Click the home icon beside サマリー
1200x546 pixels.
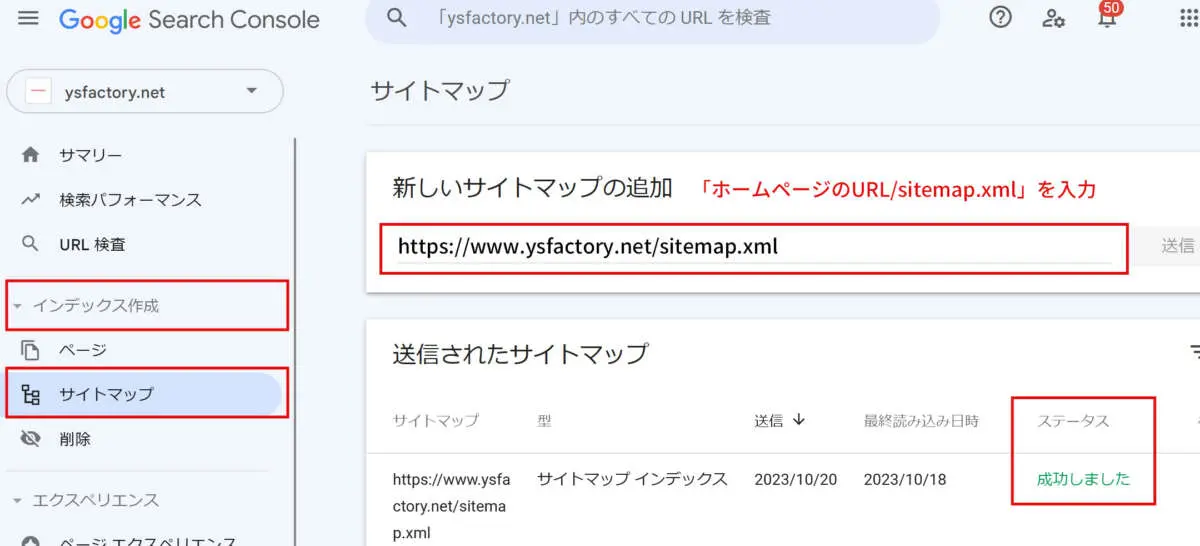coord(30,155)
